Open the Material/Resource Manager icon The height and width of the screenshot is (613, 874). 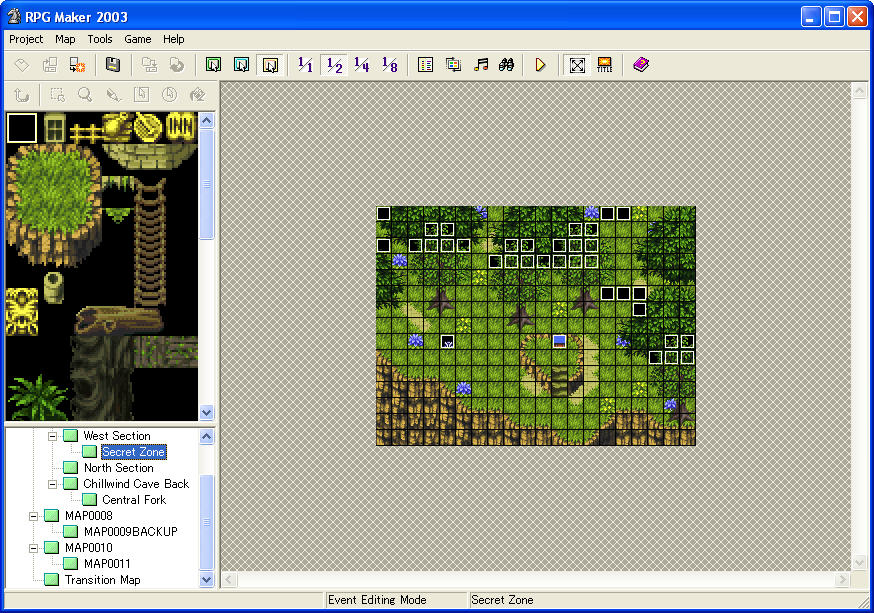453,65
